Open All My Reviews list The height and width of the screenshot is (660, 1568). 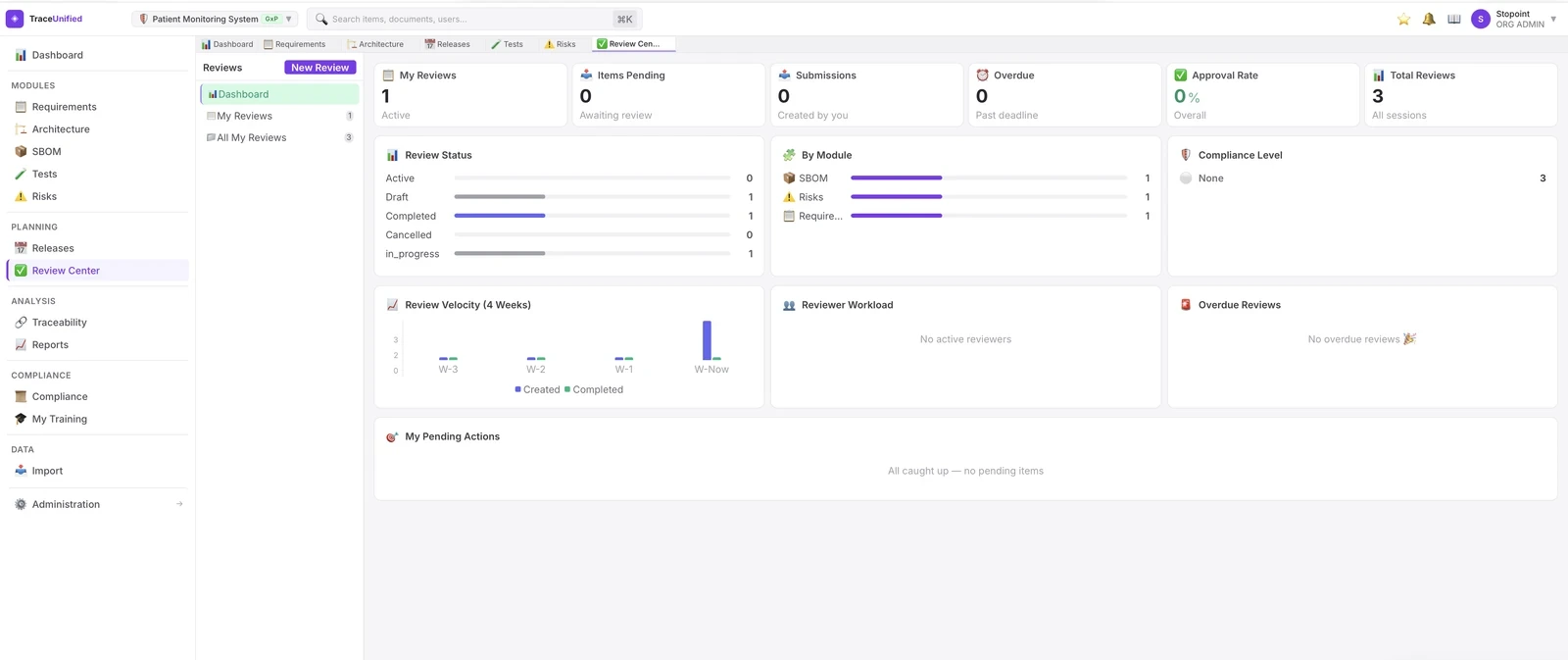point(279,137)
